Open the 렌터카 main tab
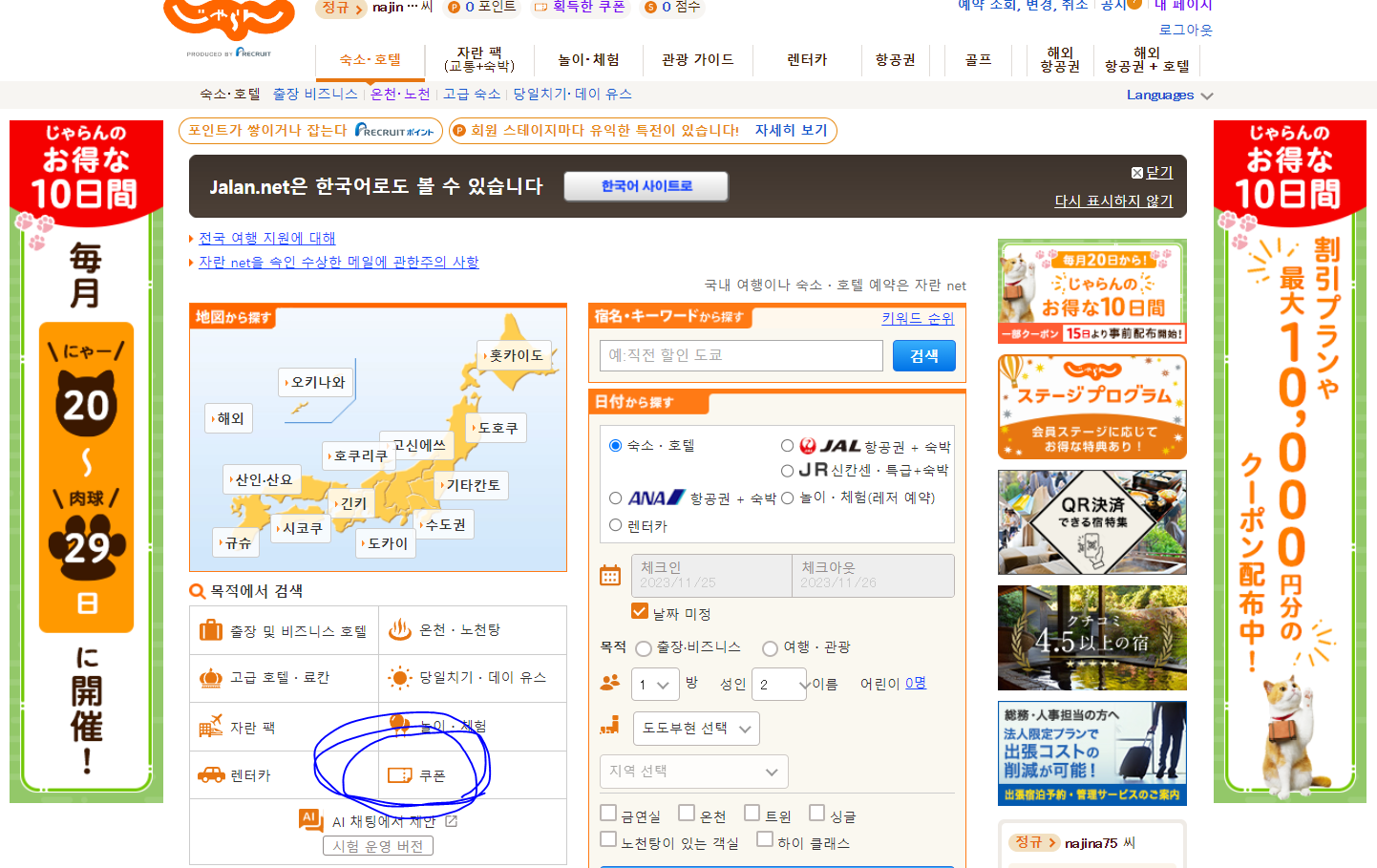The image size is (1377, 868). point(807,59)
